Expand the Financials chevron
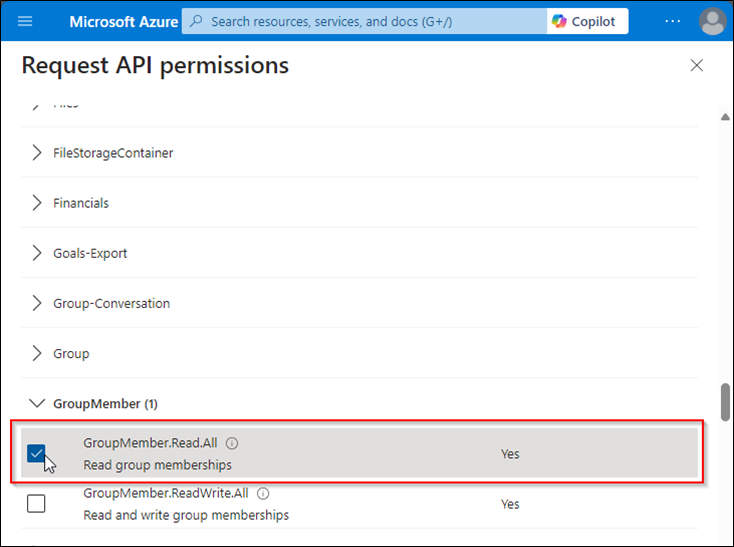The height and width of the screenshot is (547, 734). click(x=37, y=203)
